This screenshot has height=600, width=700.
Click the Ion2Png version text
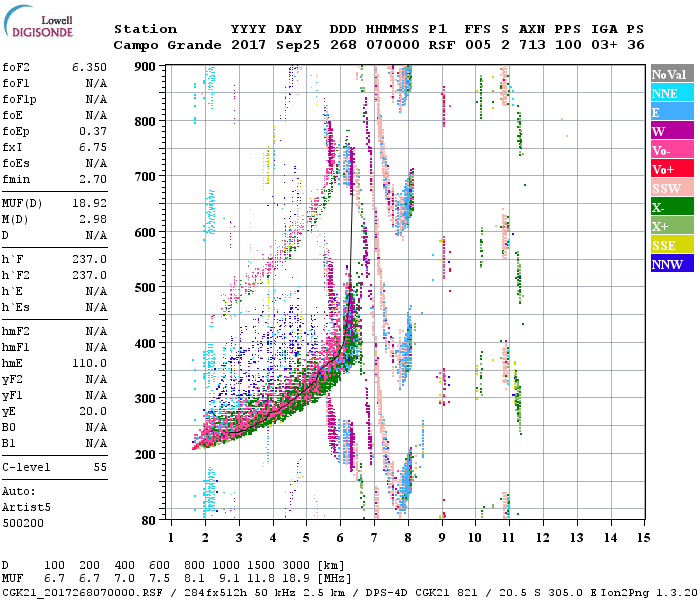650,592
